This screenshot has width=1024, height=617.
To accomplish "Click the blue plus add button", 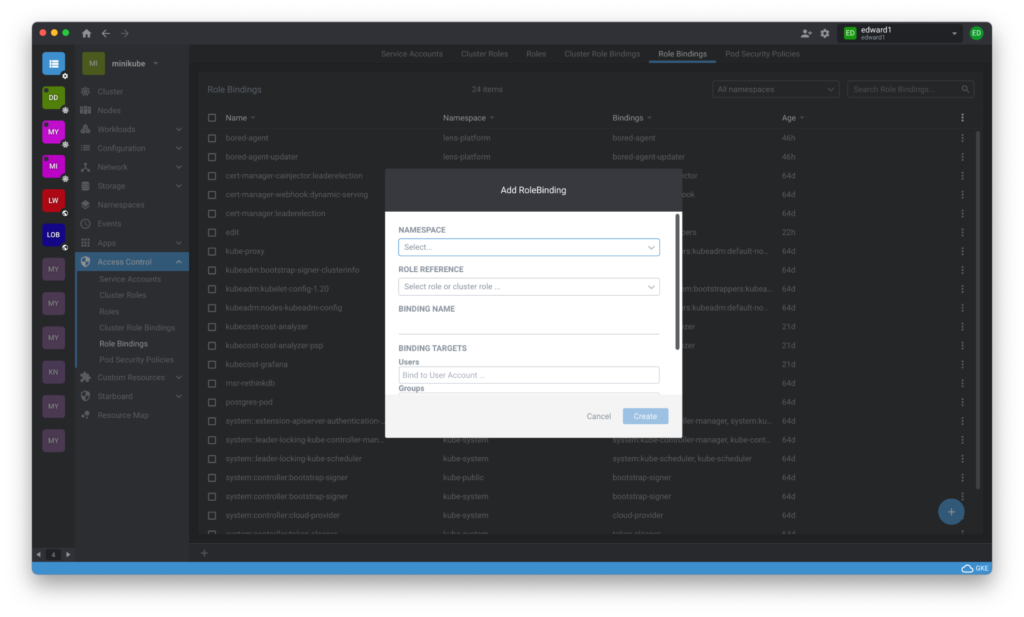I will click(x=951, y=511).
